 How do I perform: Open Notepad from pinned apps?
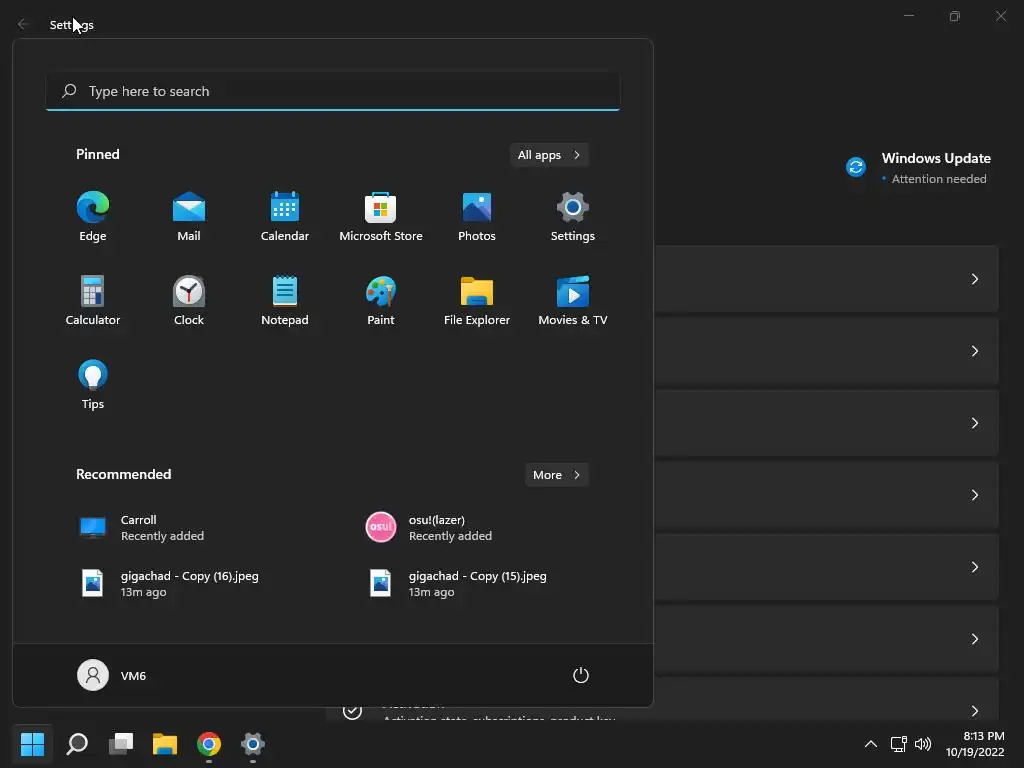click(285, 300)
